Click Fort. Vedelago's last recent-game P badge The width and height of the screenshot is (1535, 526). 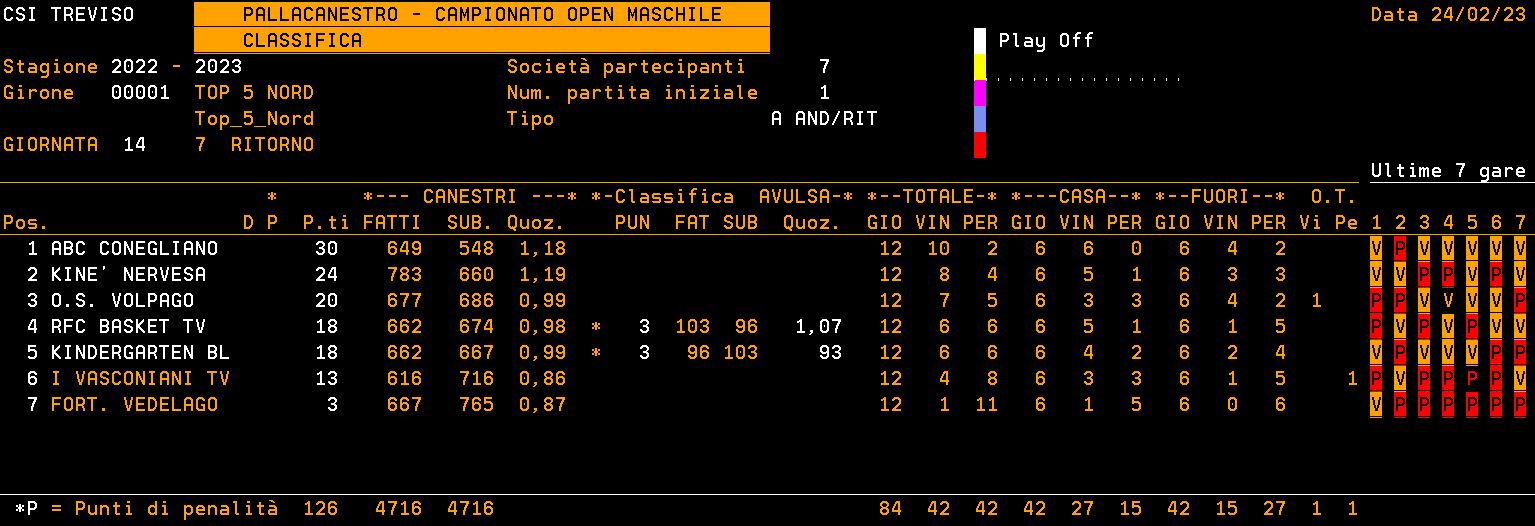click(1520, 405)
